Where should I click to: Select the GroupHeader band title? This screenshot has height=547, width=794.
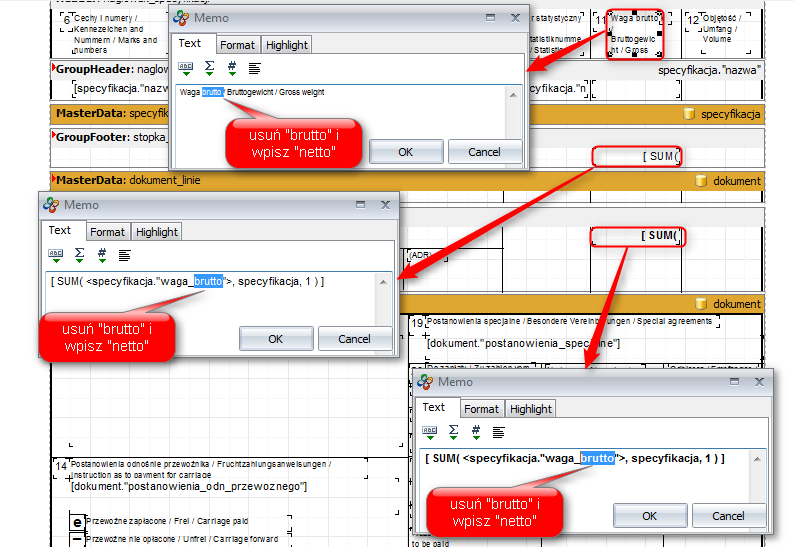click(x=111, y=69)
